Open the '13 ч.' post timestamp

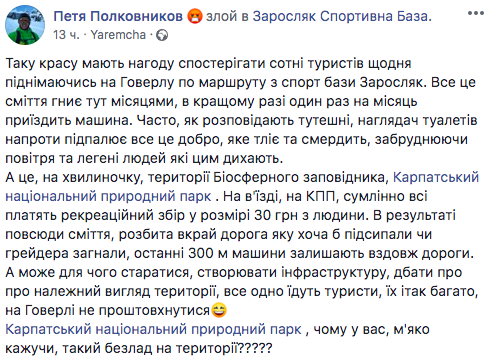tap(66, 35)
